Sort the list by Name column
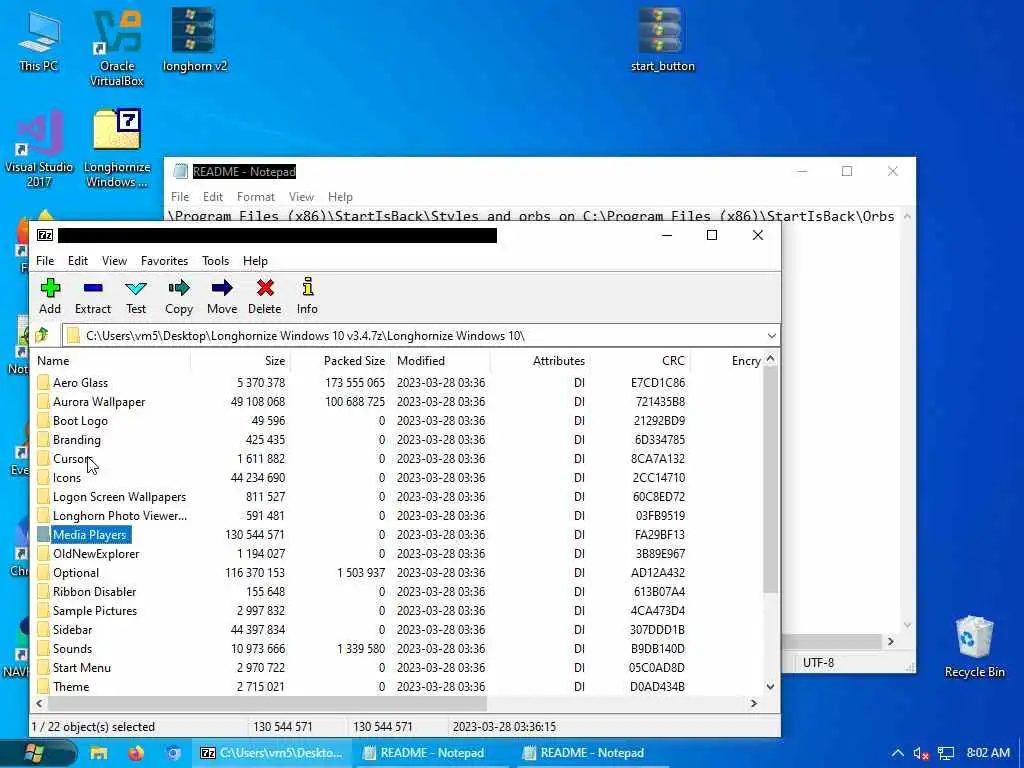This screenshot has height=768, width=1024. click(112, 360)
